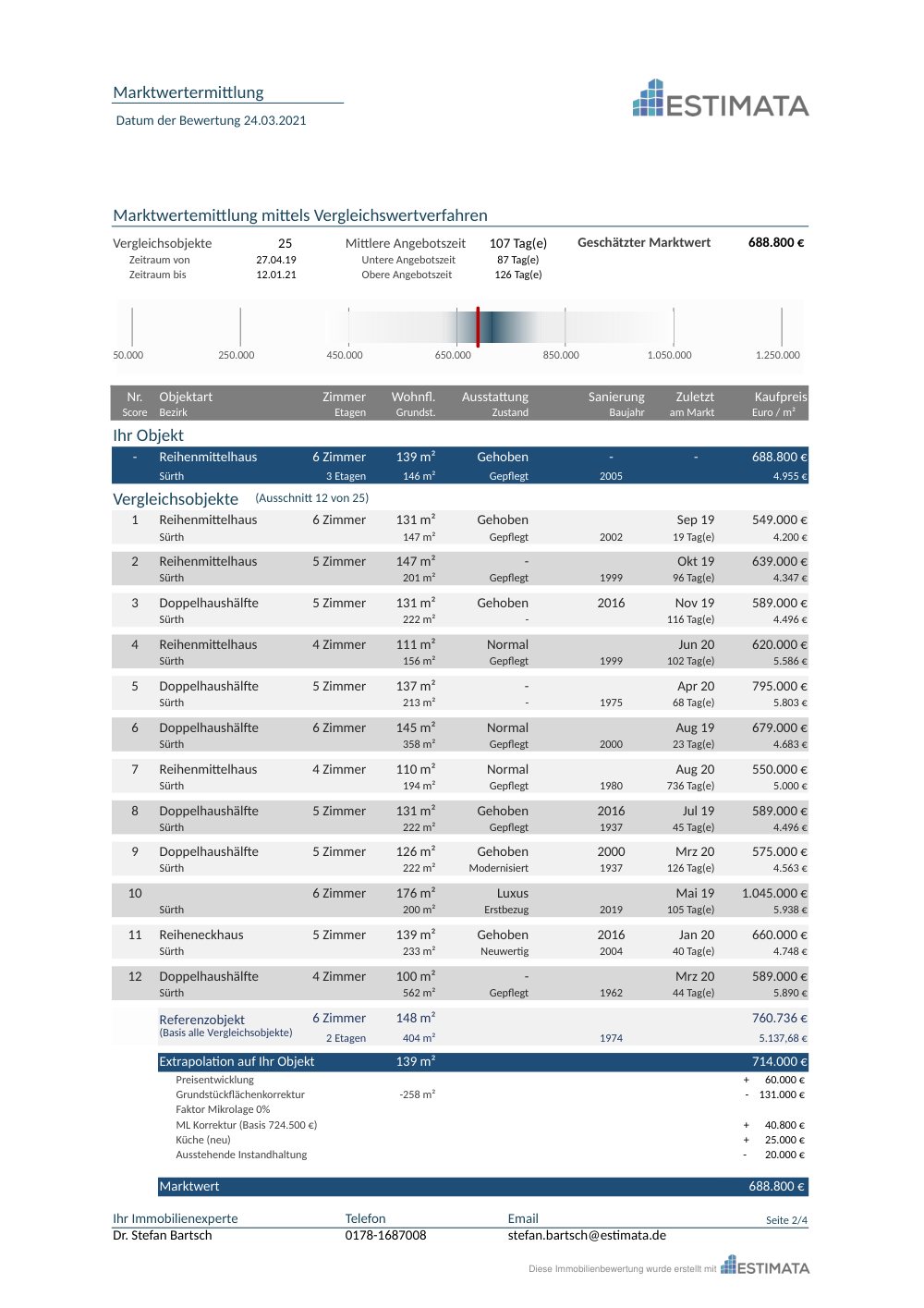This screenshot has width=924, height=1308.
Task: Click the "5.137,68 €" value
Action: pyautogui.click(x=784, y=1038)
